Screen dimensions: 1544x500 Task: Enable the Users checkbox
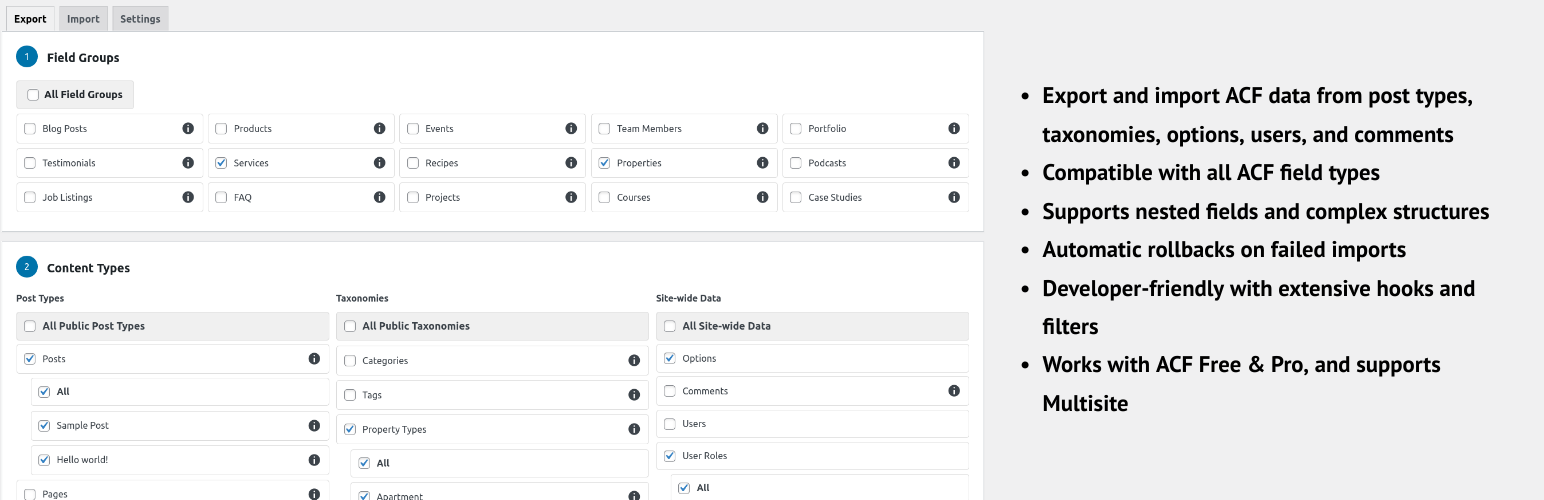[670, 424]
